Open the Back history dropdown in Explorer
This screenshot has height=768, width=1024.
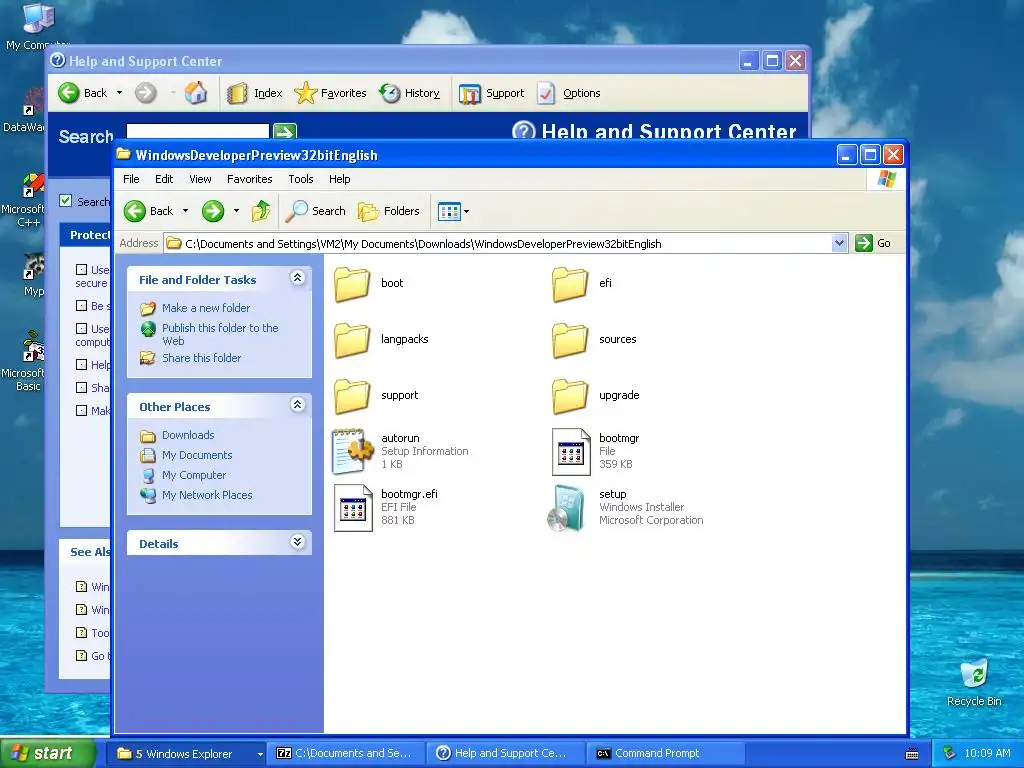click(185, 211)
